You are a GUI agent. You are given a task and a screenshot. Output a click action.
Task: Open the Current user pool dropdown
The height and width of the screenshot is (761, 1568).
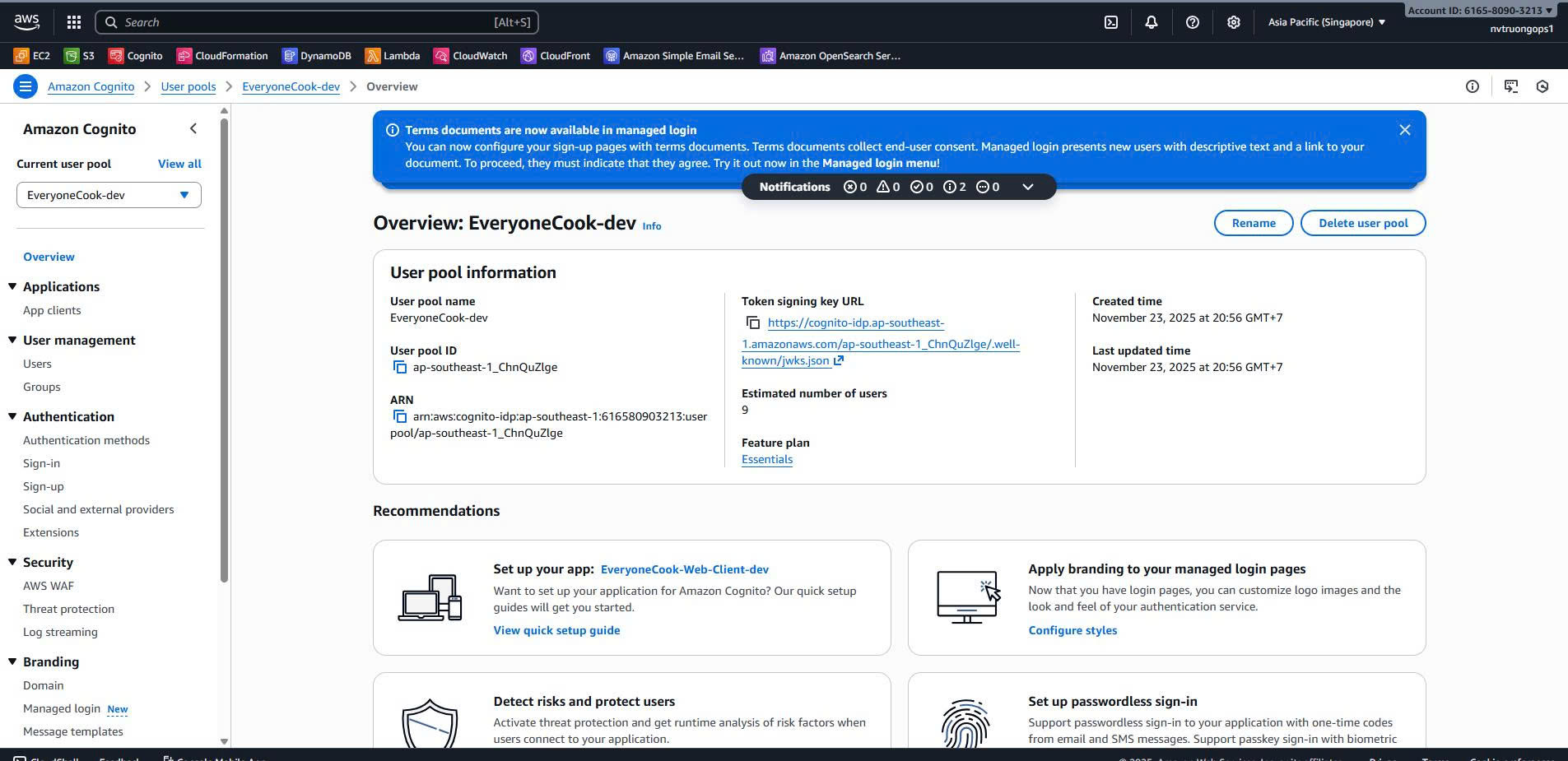click(109, 195)
